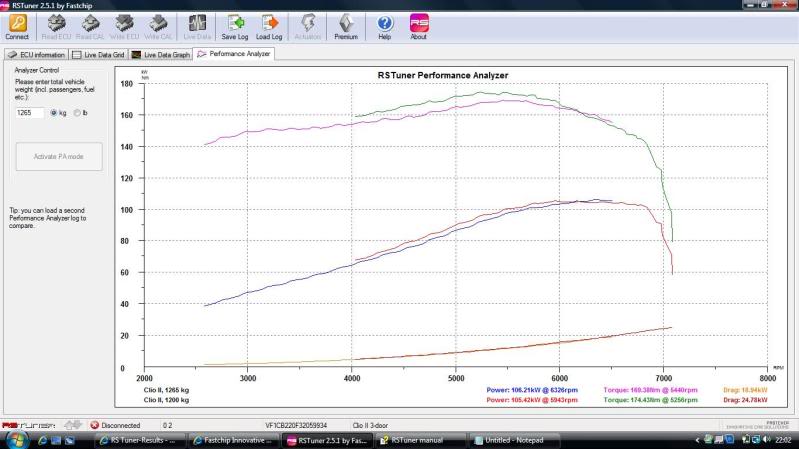Screen dimensions: 799x449
Task: Open the Premium toolbar item
Action: pos(346,25)
